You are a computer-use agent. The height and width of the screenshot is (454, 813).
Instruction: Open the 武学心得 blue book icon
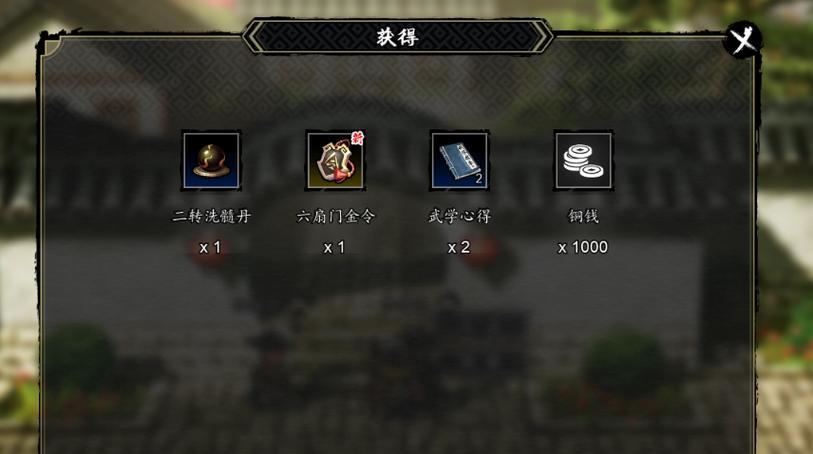459,161
